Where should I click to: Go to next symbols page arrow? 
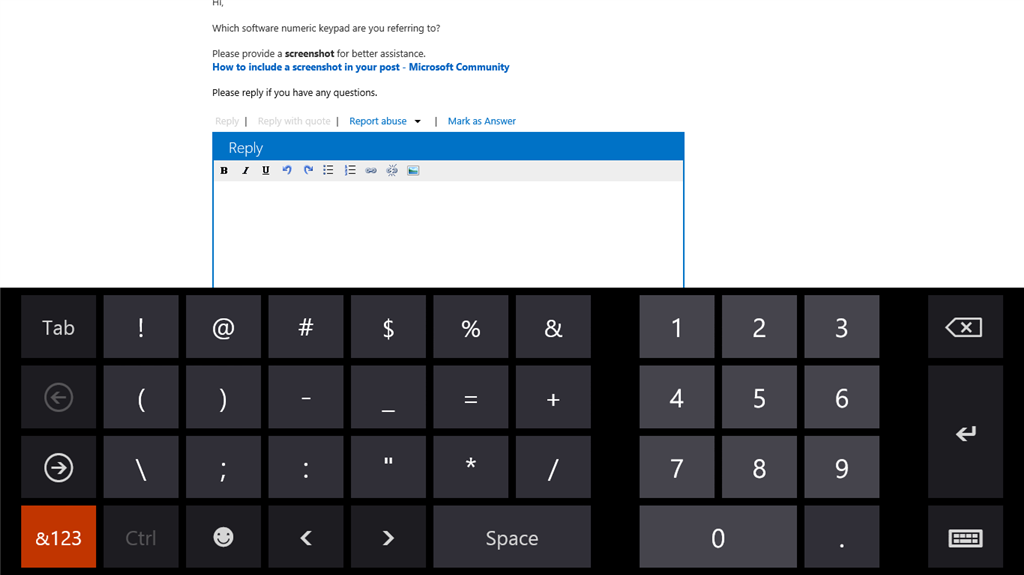click(58, 467)
